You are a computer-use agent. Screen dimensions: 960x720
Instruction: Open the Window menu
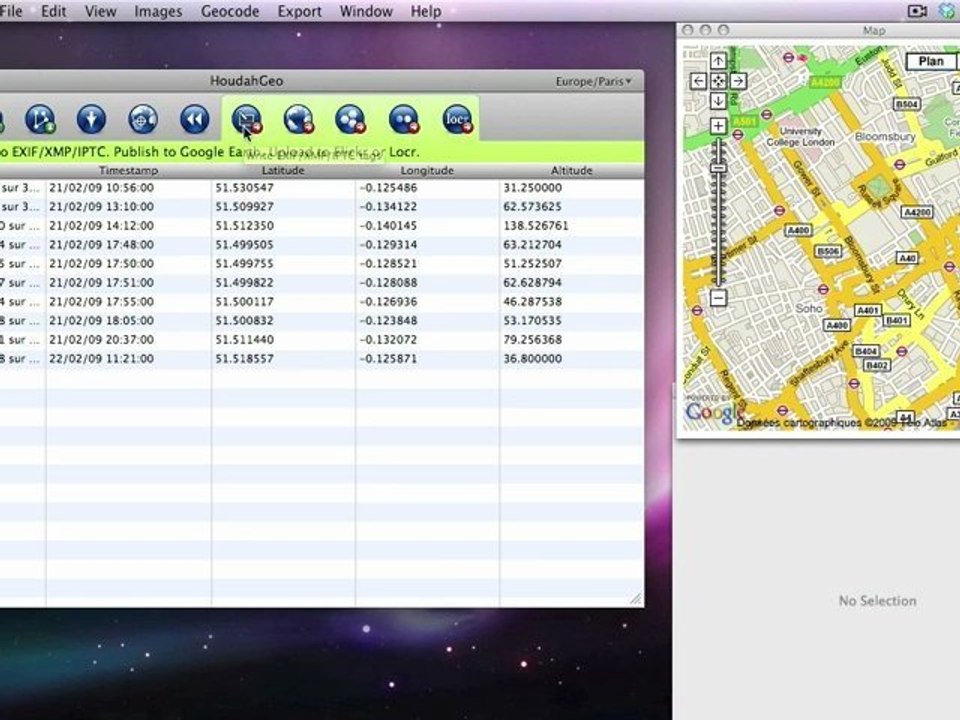[366, 11]
